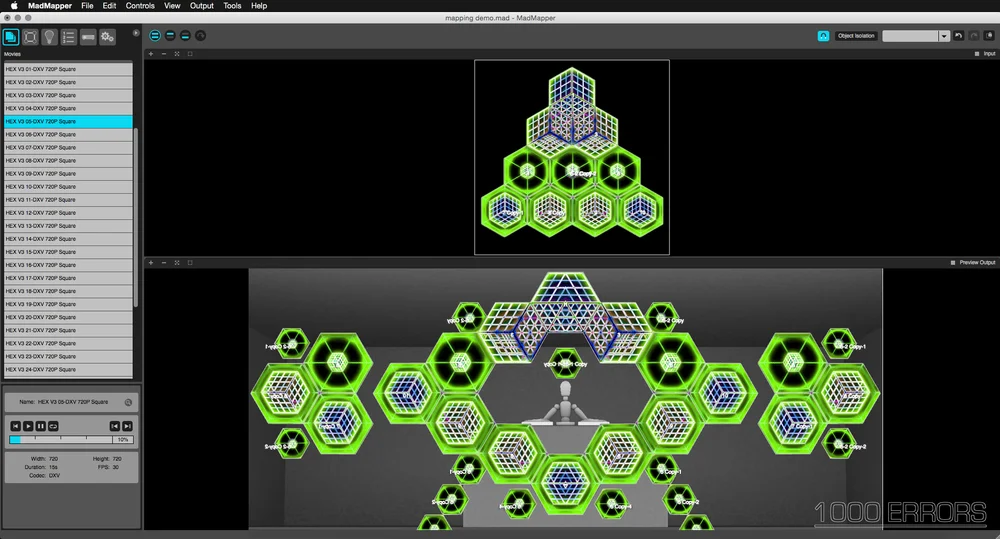
Task: Select movie HEX V3 08-DXV 720P Square
Action: (x=68, y=161)
